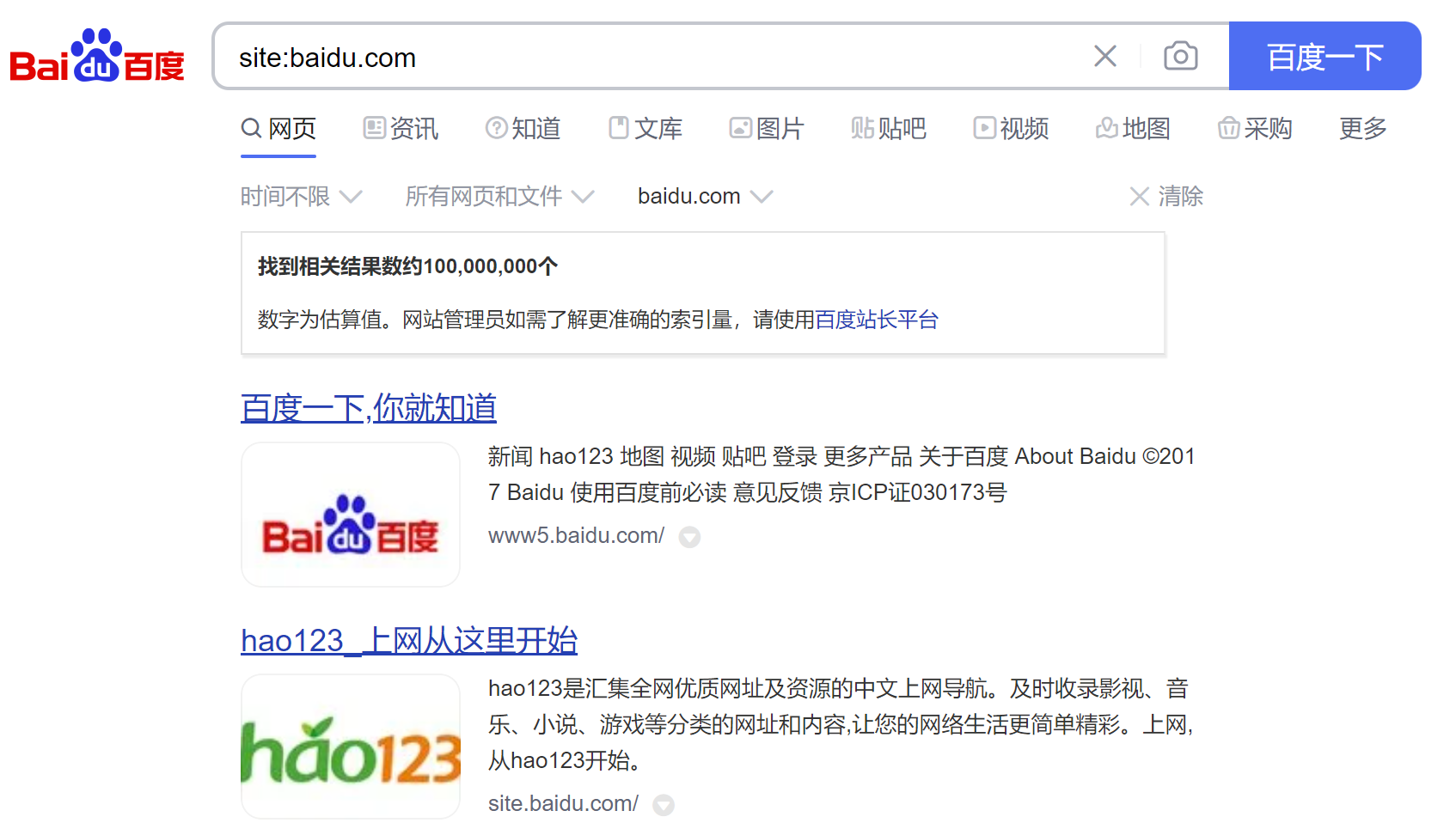This screenshot has height=823, width=1456.
Task: Open the 采购 tab
Action: point(1255,129)
